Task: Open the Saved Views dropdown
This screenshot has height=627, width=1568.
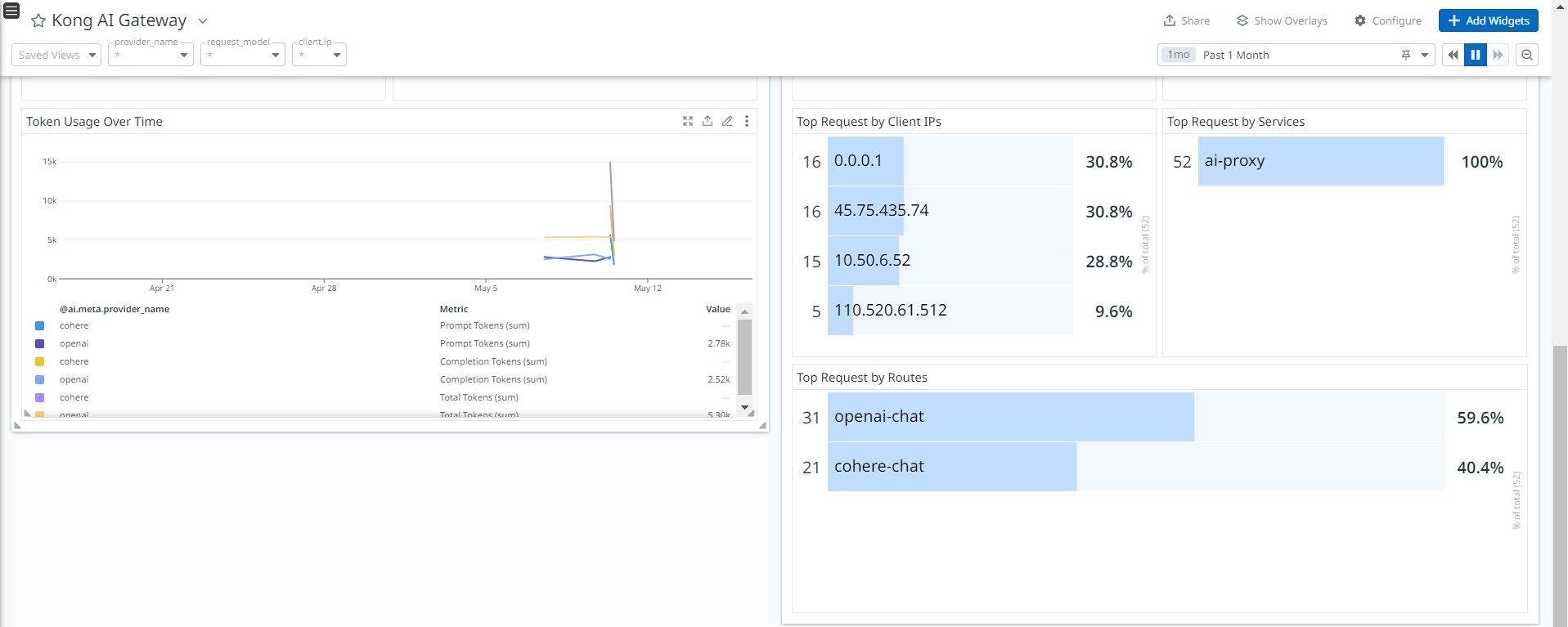Action: (56, 55)
